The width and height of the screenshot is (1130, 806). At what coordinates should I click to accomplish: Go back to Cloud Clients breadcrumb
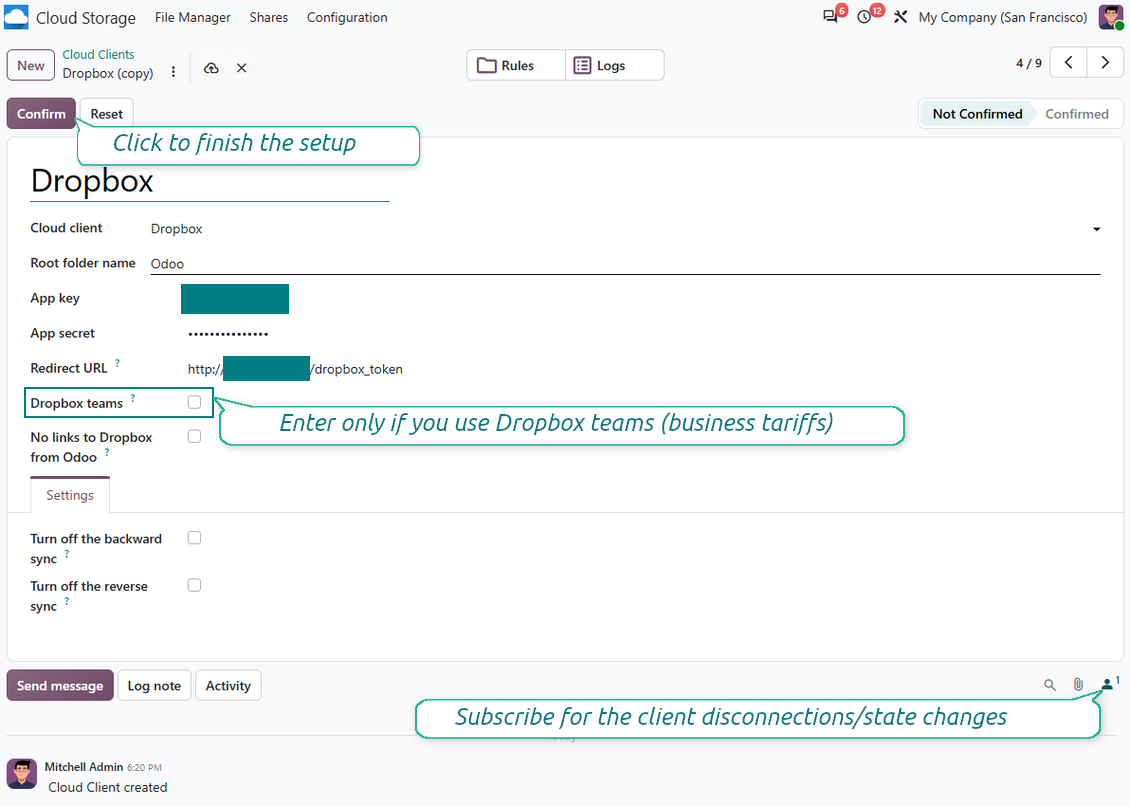[98, 54]
